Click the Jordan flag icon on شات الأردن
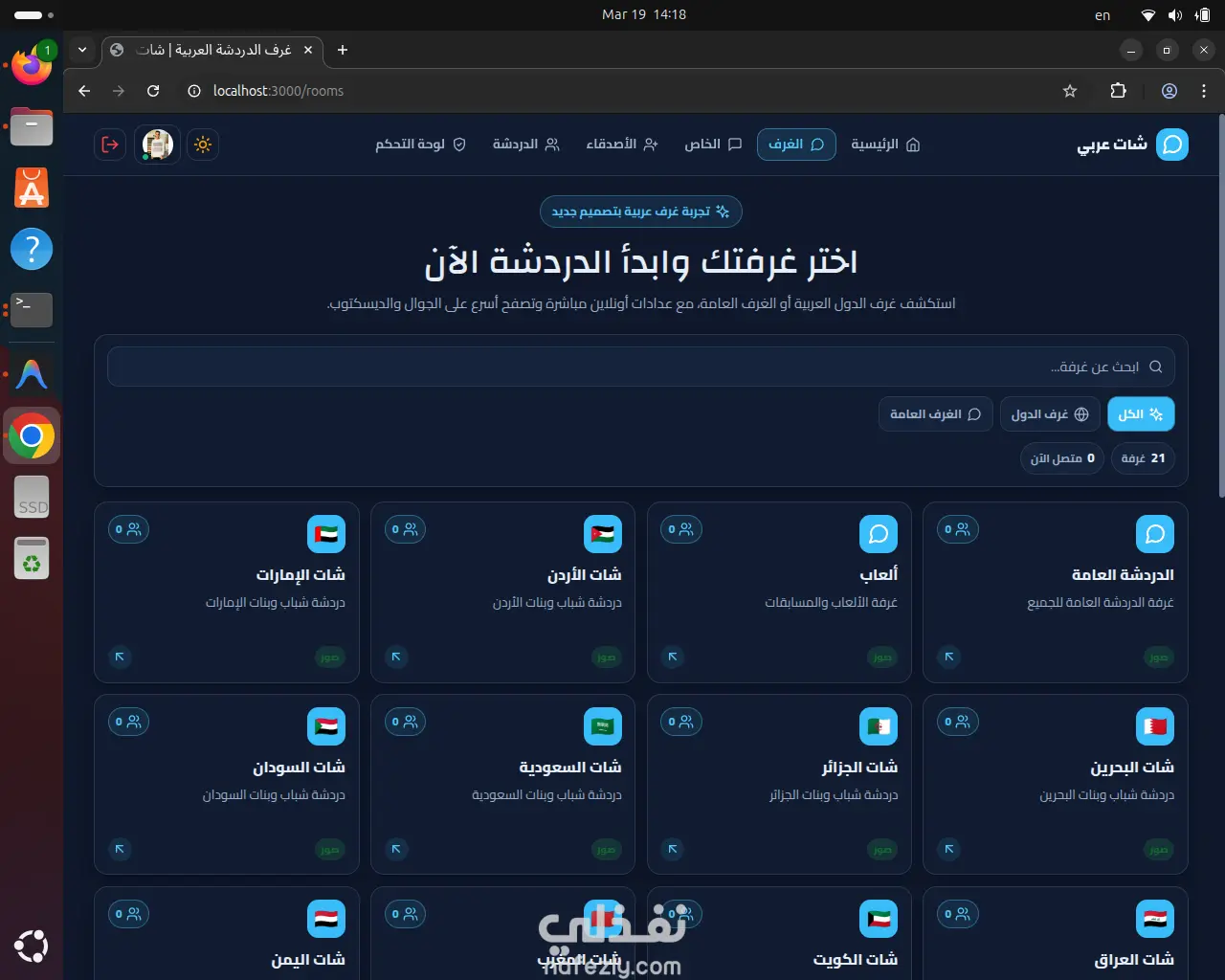The height and width of the screenshot is (980, 1225). tap(603, 534)
